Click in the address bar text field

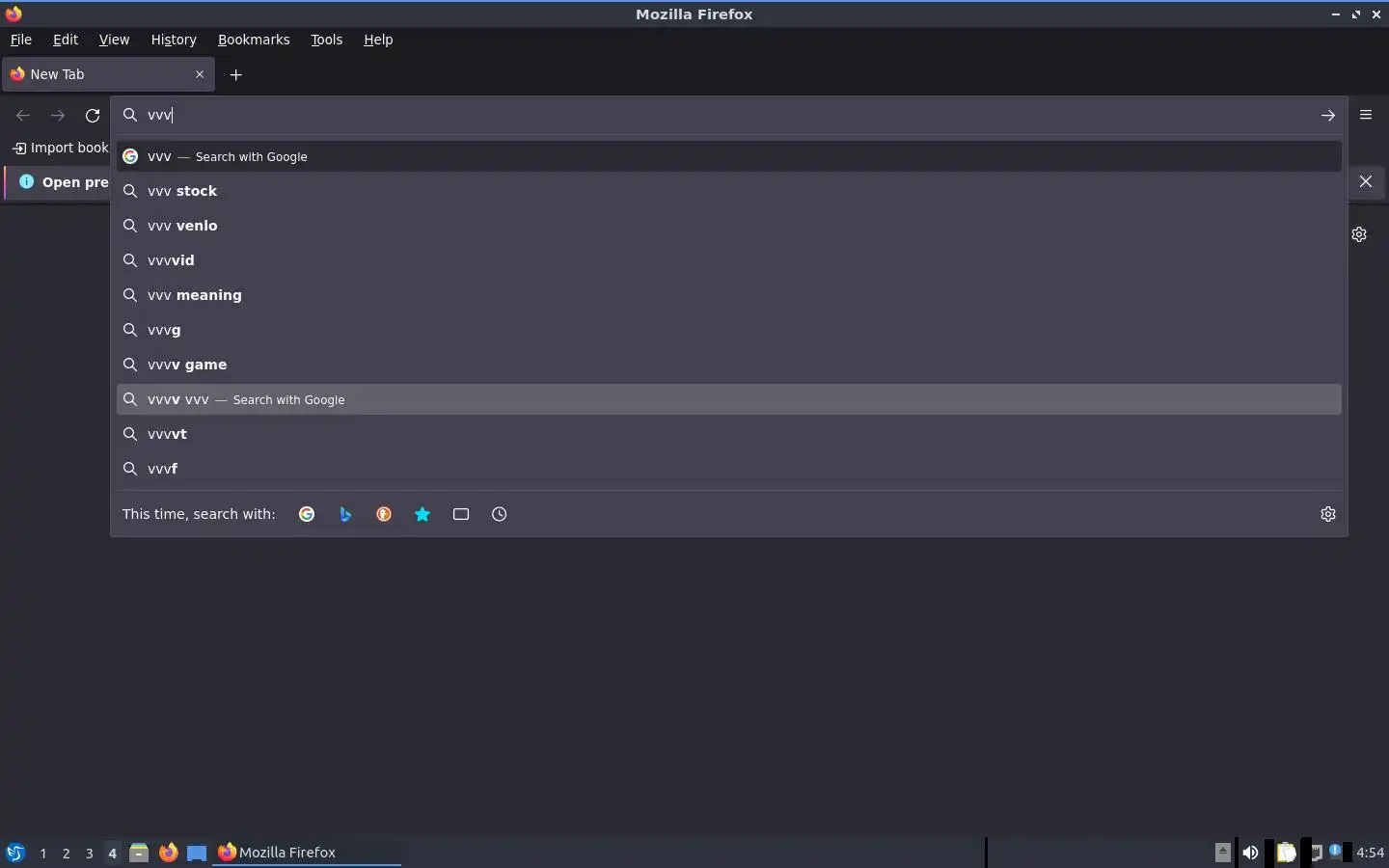728,115
